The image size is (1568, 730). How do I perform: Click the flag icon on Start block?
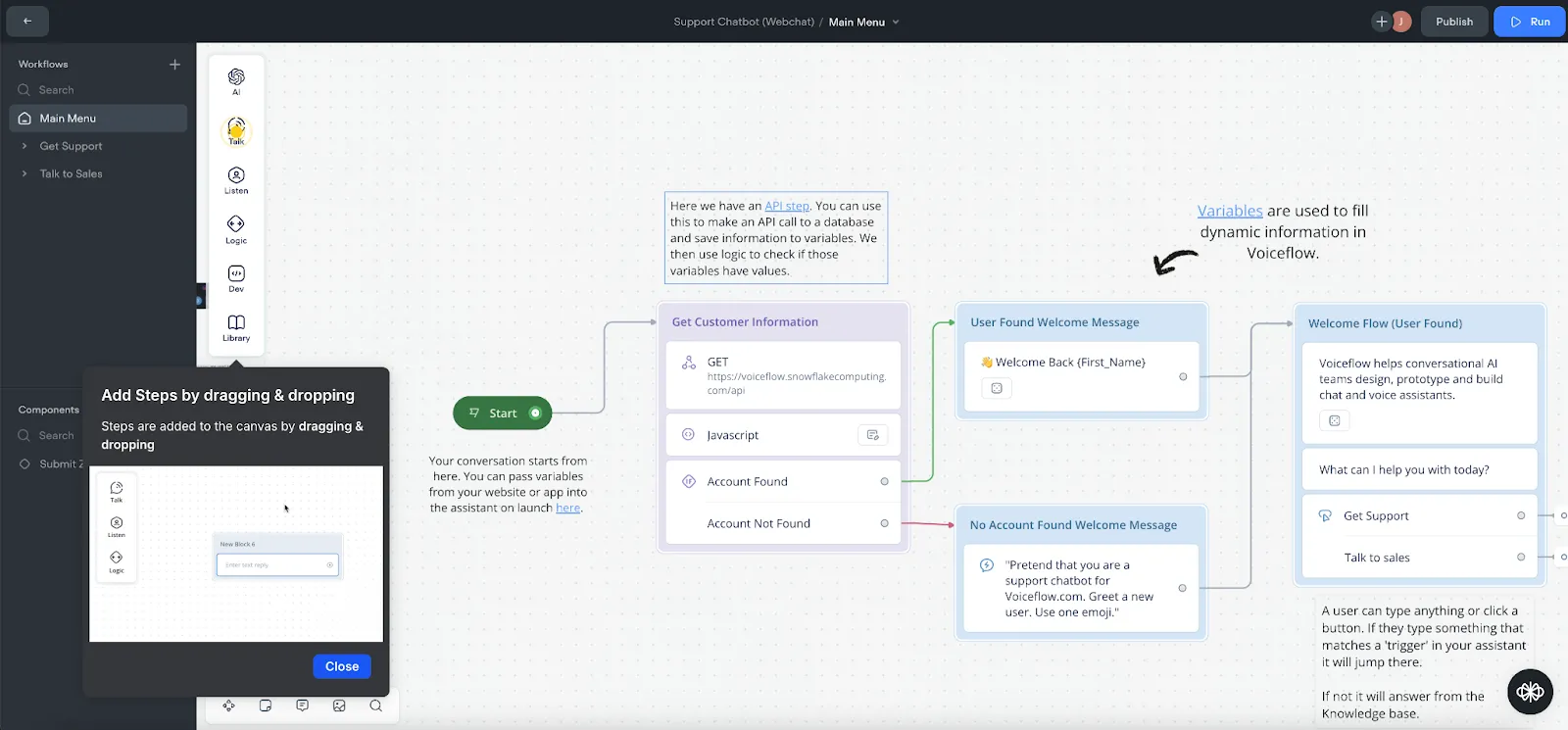coord(474,413)
